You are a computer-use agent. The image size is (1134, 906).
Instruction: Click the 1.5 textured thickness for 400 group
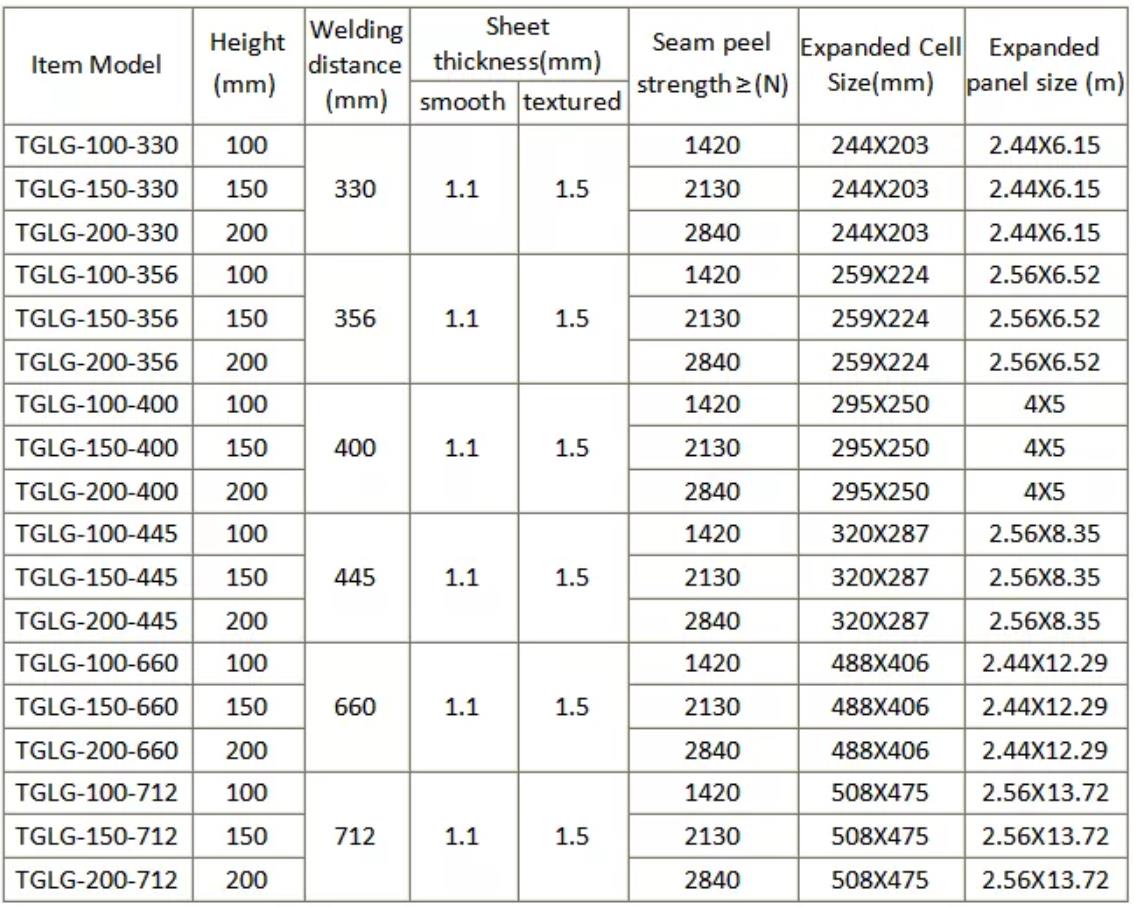[x=573, y=448]
